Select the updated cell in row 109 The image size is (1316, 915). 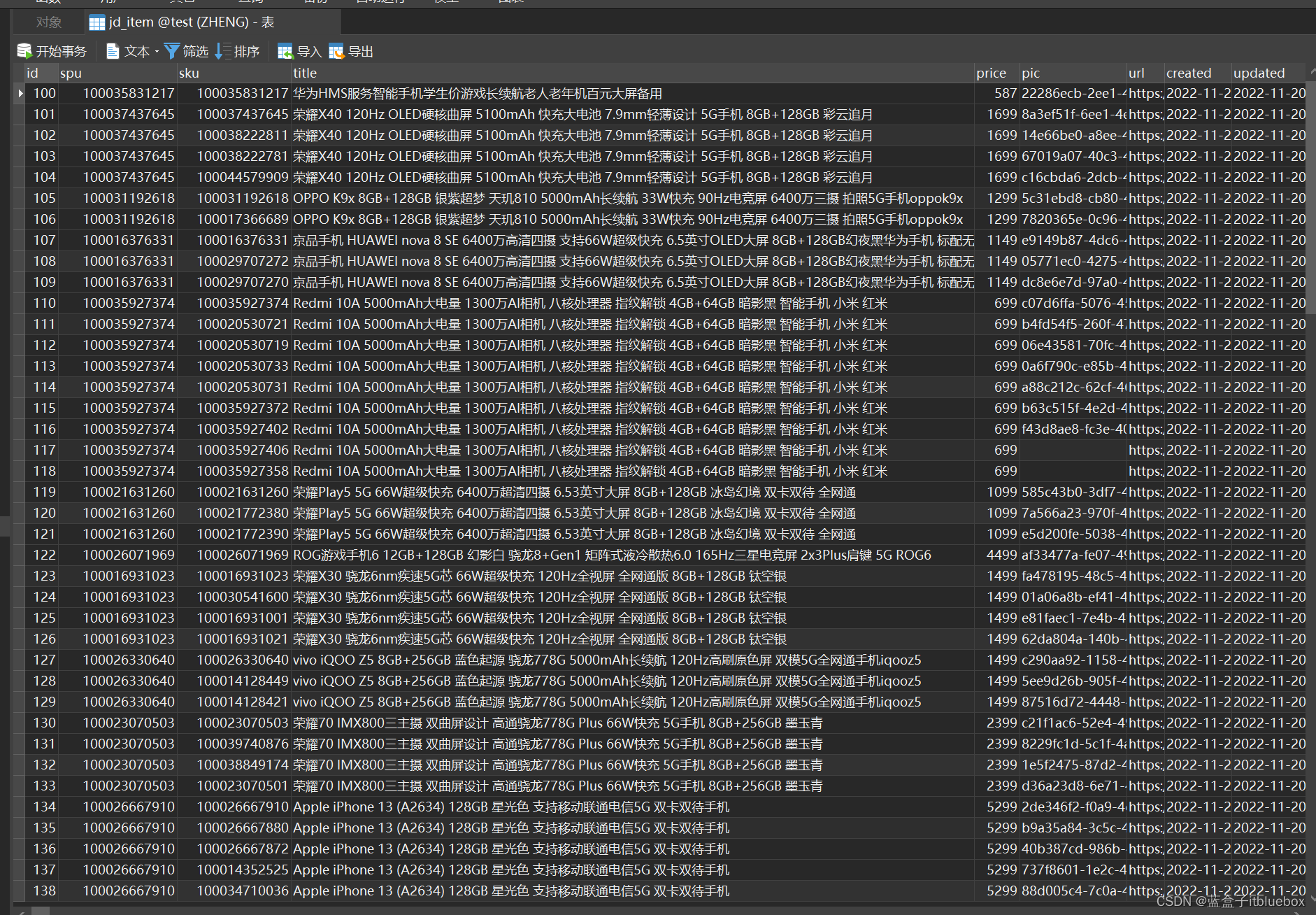point(1268,282)
